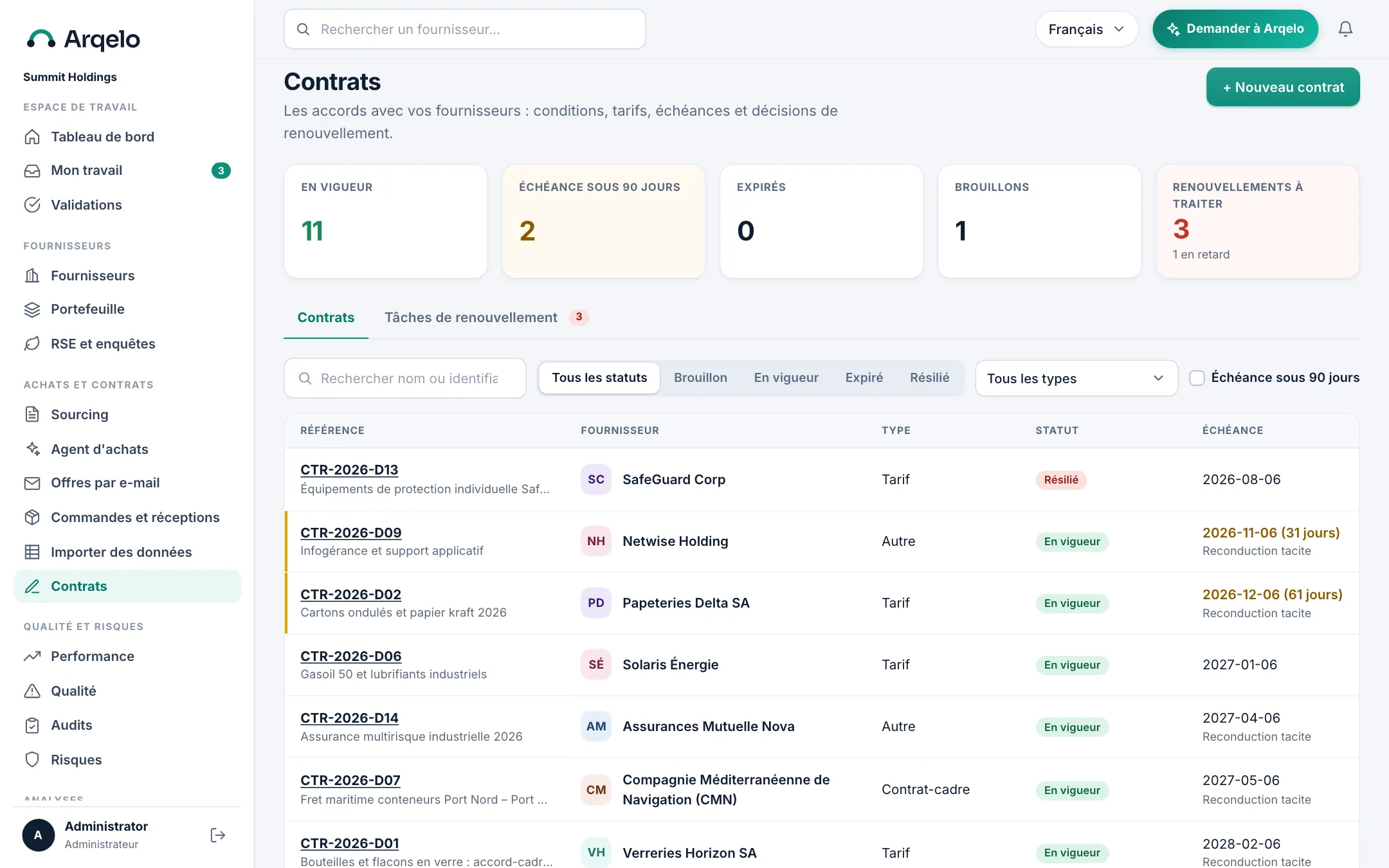This screenshot has width=1389, height=868.
Task: Open Commandes et réceptions box icon
Action: [x=32, y=518]
